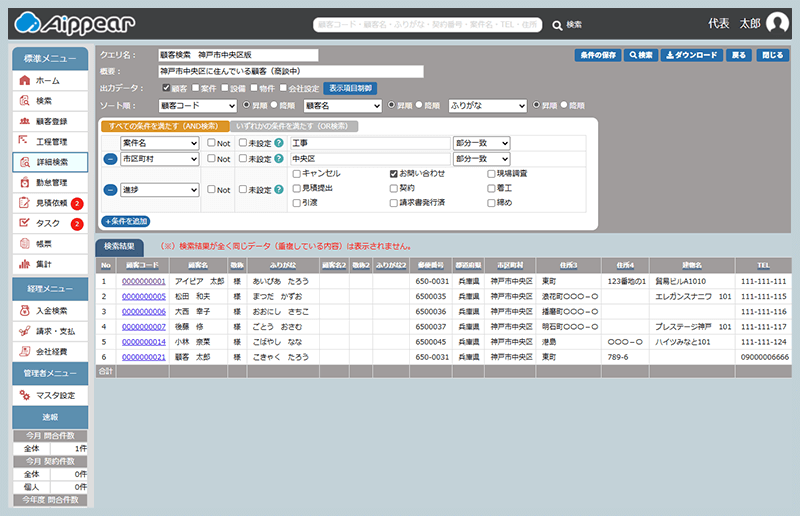The width and height of the screenshot is (800, 516).
Task: Open タスク in the sidebar
Action: (49, 223)
